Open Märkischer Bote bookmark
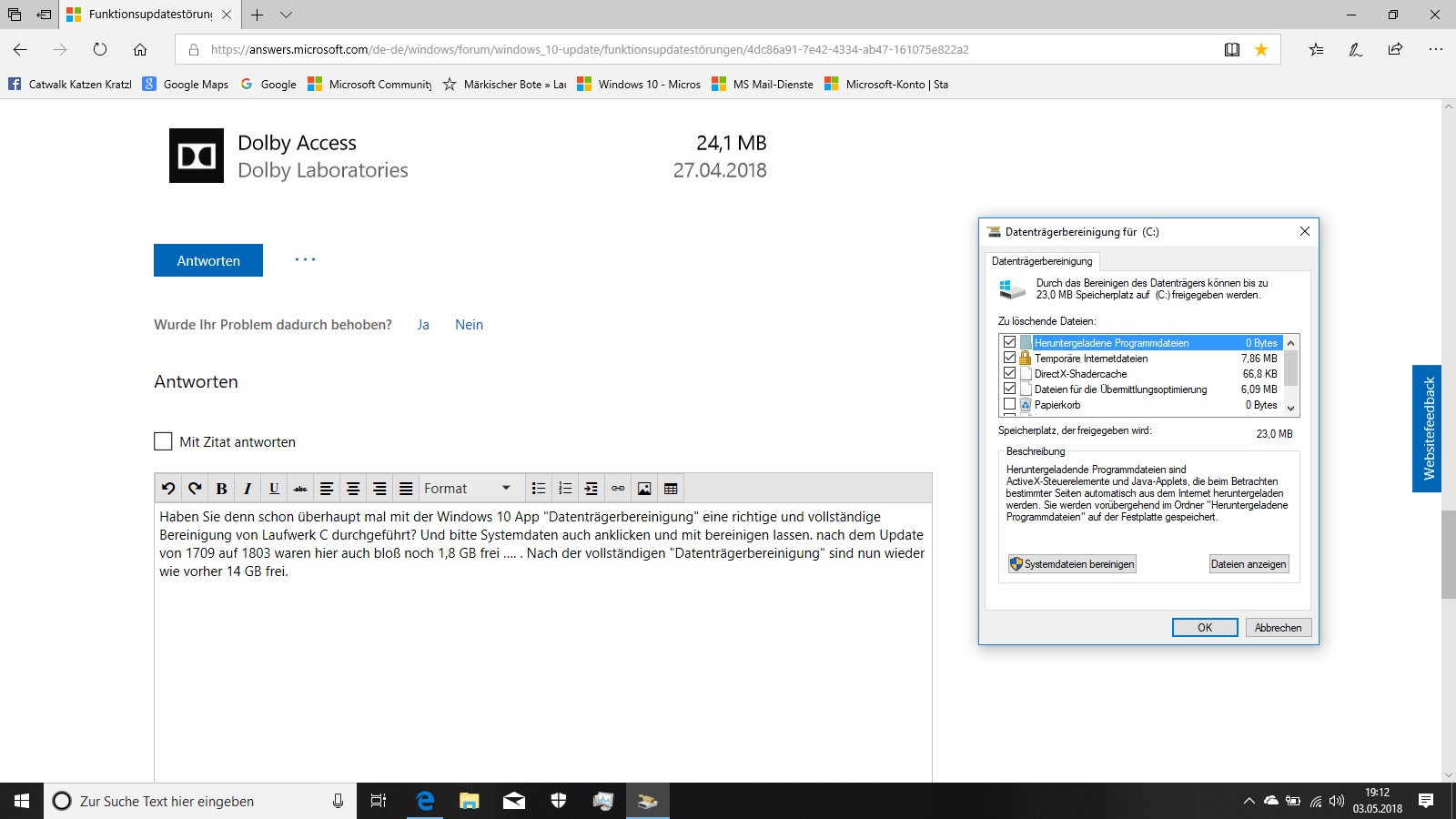This screenshot has height=819, width=1456. [x=505, y=85]
